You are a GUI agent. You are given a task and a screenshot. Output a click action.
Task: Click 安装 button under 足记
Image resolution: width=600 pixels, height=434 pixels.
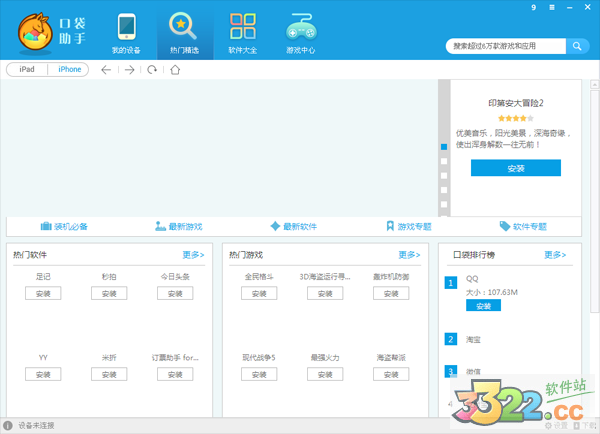tap(43, 293)
